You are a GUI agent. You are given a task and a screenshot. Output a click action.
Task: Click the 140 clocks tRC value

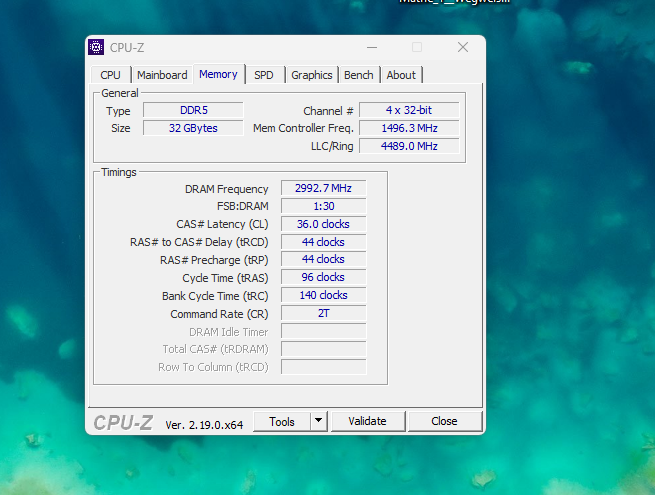(323, 295)
